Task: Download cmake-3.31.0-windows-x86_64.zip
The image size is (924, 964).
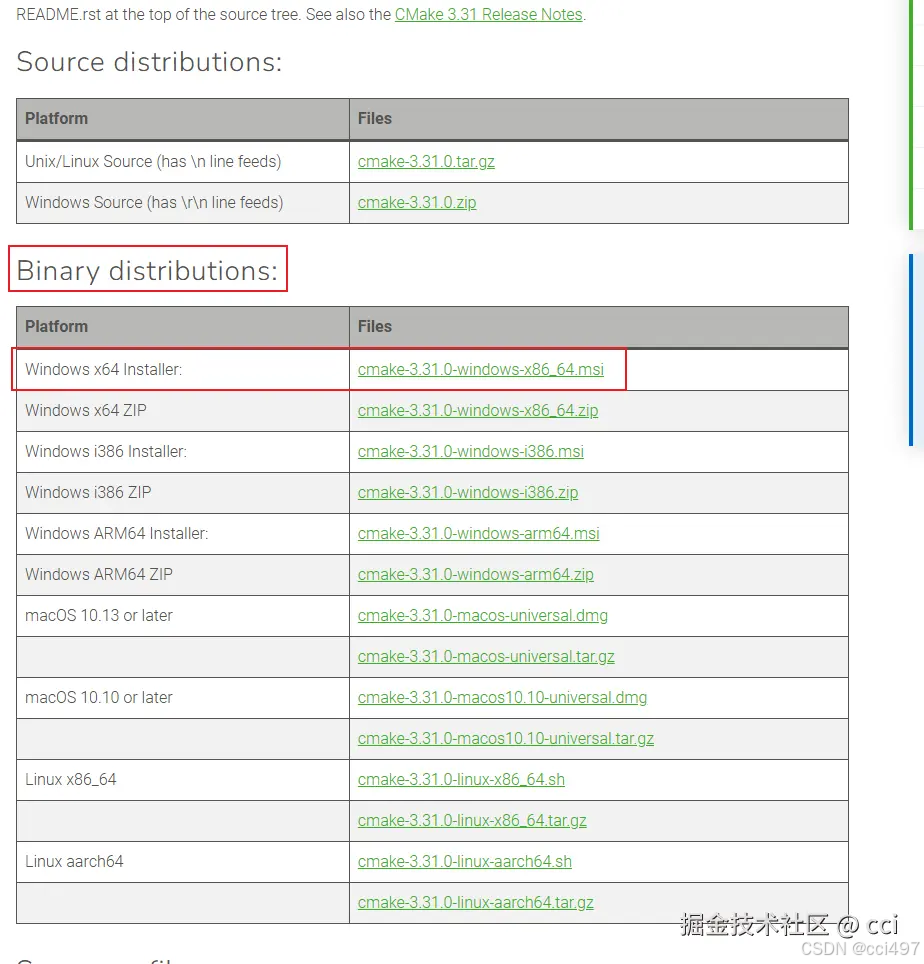Action: click(x=478, y=410)
